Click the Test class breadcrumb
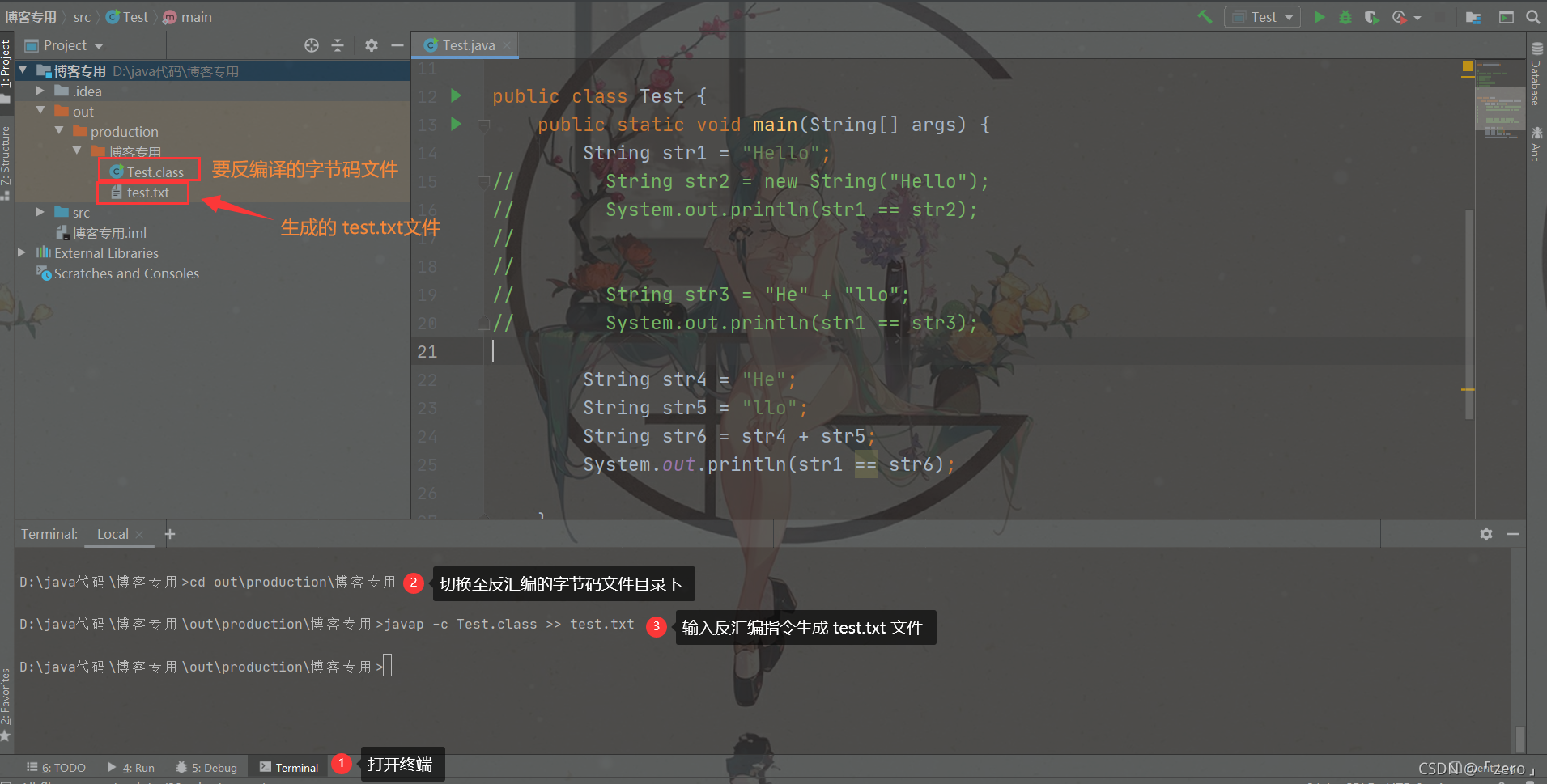Screen dimensions: 1547x784 (127, 17)
